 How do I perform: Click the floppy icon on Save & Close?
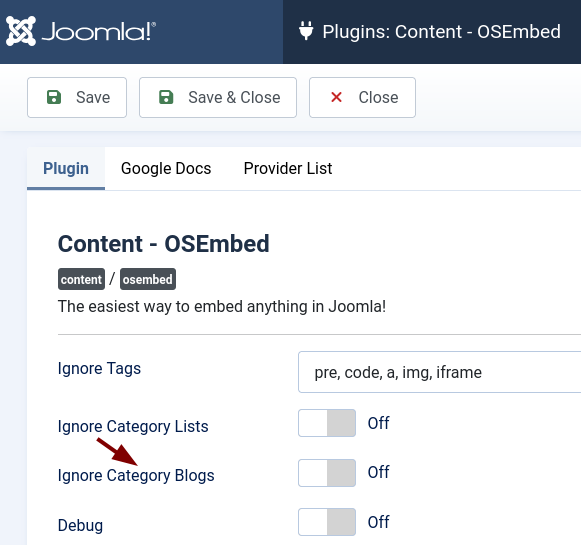pos(166,97)
